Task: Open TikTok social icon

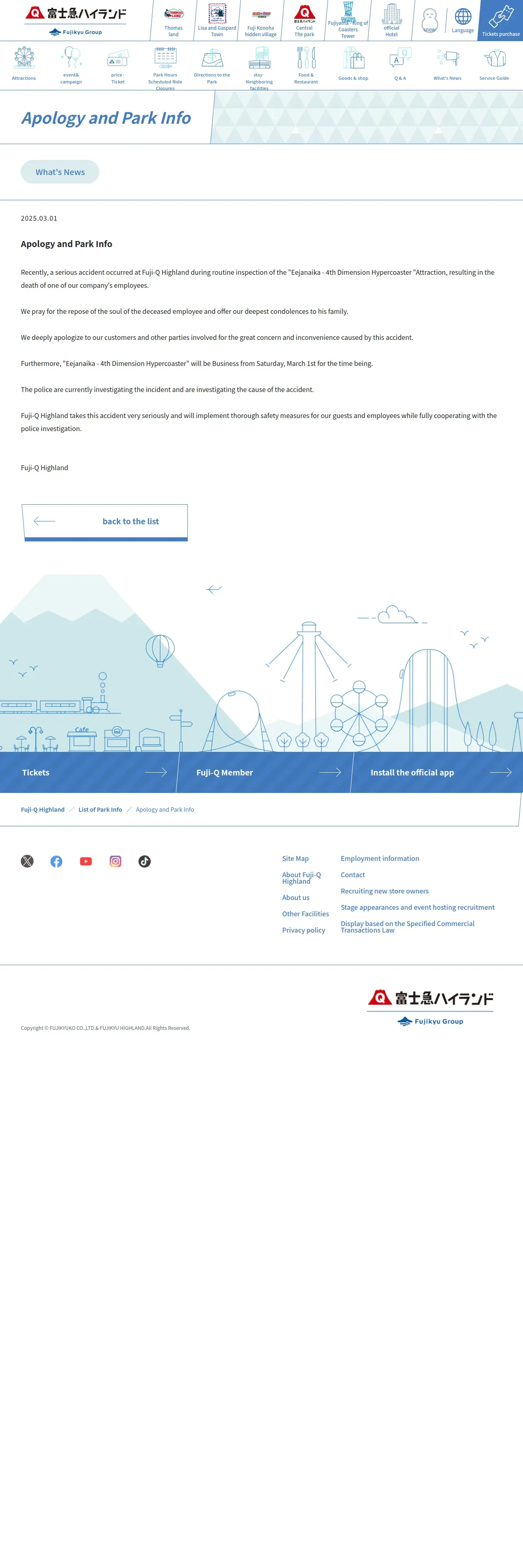Action: (144, 861)
